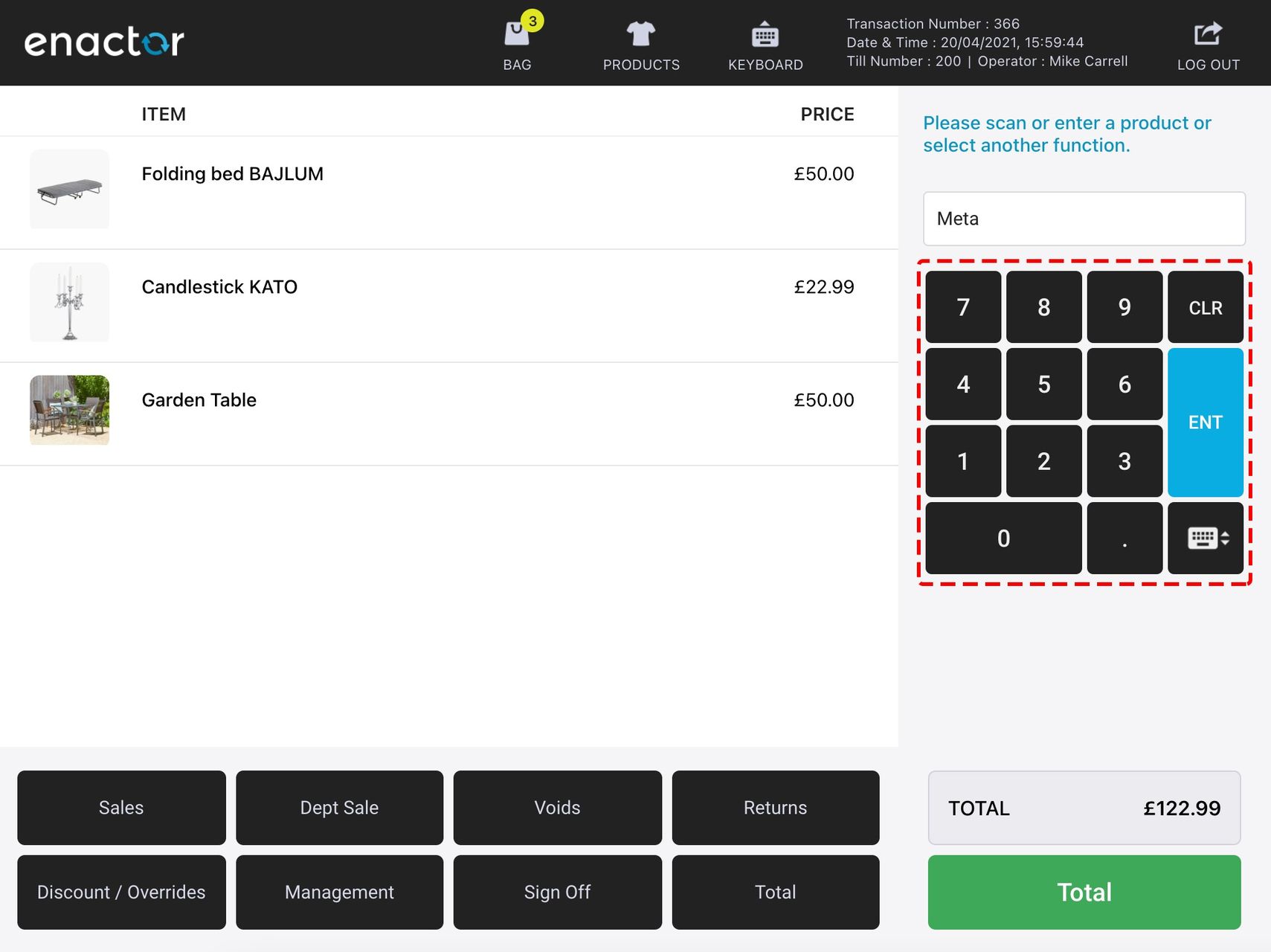The image size is (1271, 952).
Task: Open Discount / Overrides options
Action: (121, 892)
